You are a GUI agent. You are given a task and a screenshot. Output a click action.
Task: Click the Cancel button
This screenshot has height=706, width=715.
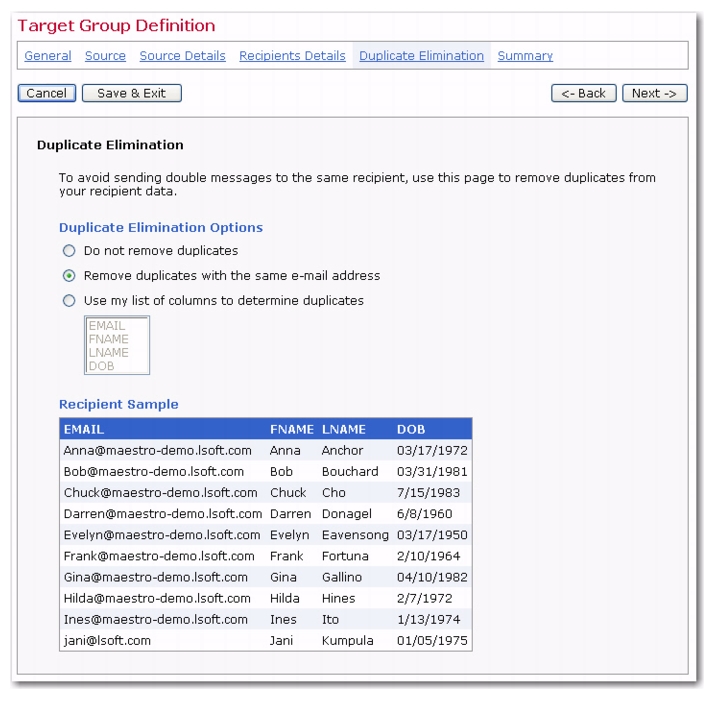(47, 93)
